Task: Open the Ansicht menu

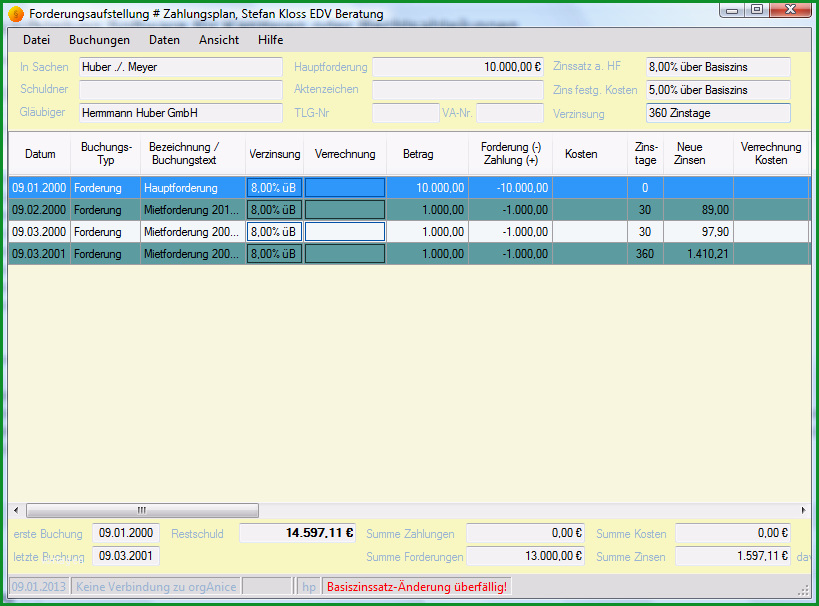Action: pyautogui.click(x=219, y=40)
